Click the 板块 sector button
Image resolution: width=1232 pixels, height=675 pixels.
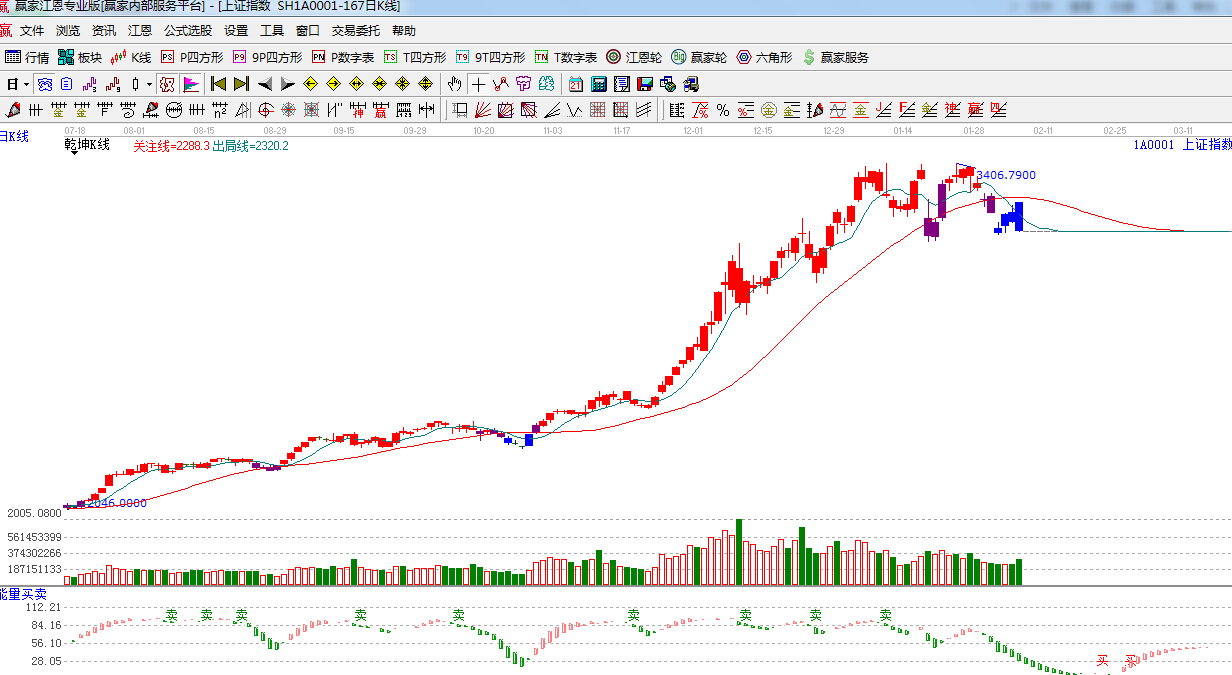pyautogui.click(x=80, y=58)
